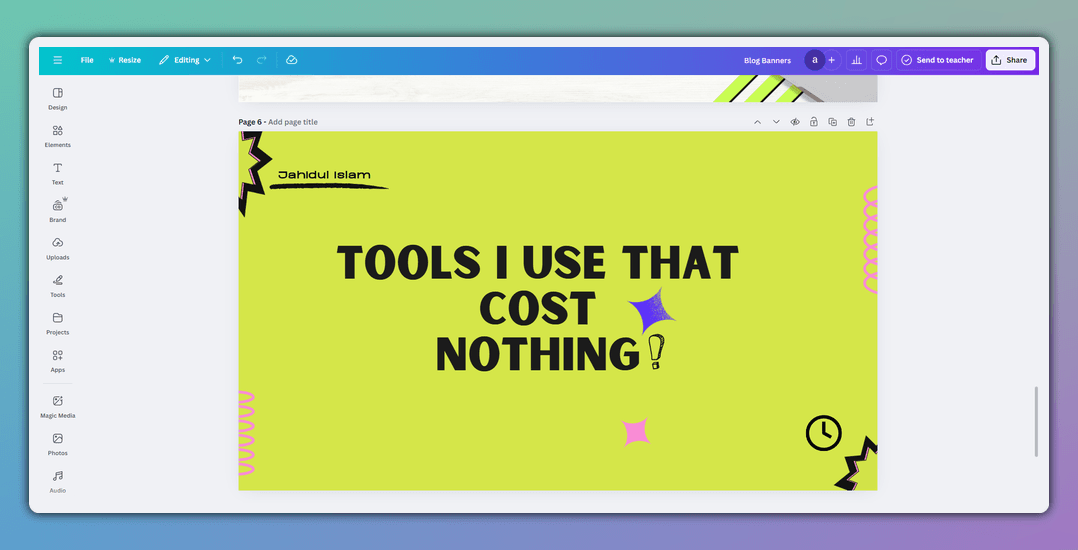Open the comments speech bubble

(x=881, y=60)
